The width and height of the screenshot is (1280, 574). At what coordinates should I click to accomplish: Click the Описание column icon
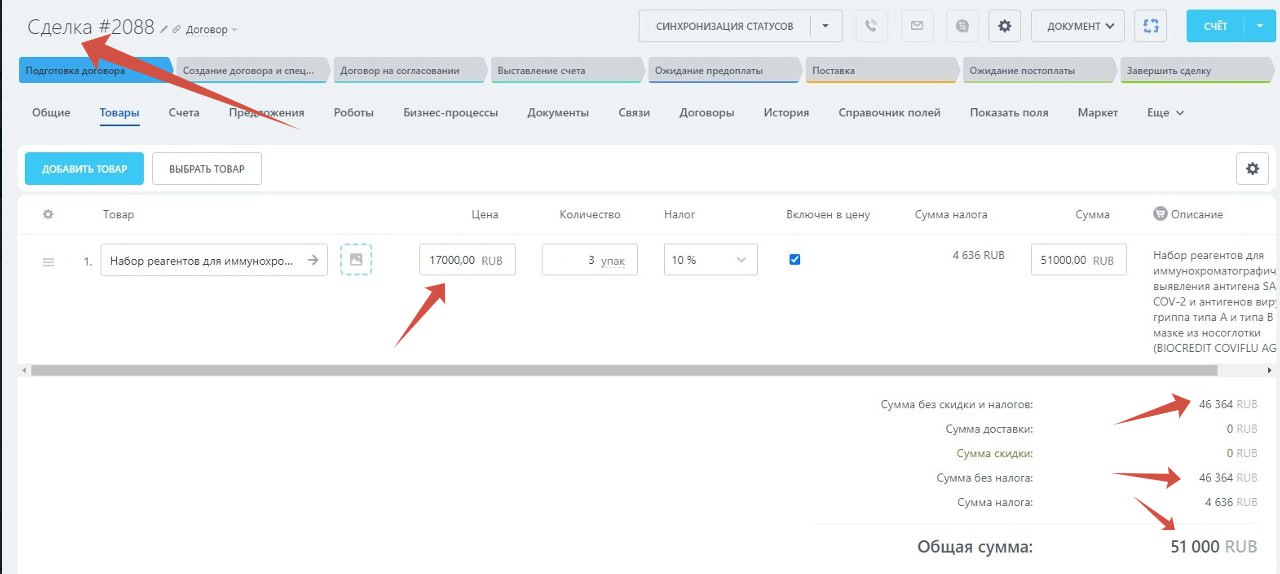point(1160,214)
